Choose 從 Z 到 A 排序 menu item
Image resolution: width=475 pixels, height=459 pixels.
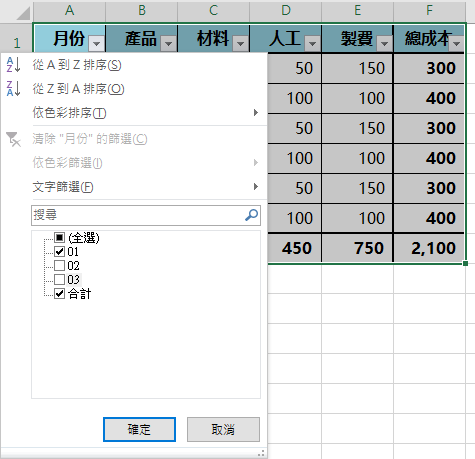coord(133,89)
